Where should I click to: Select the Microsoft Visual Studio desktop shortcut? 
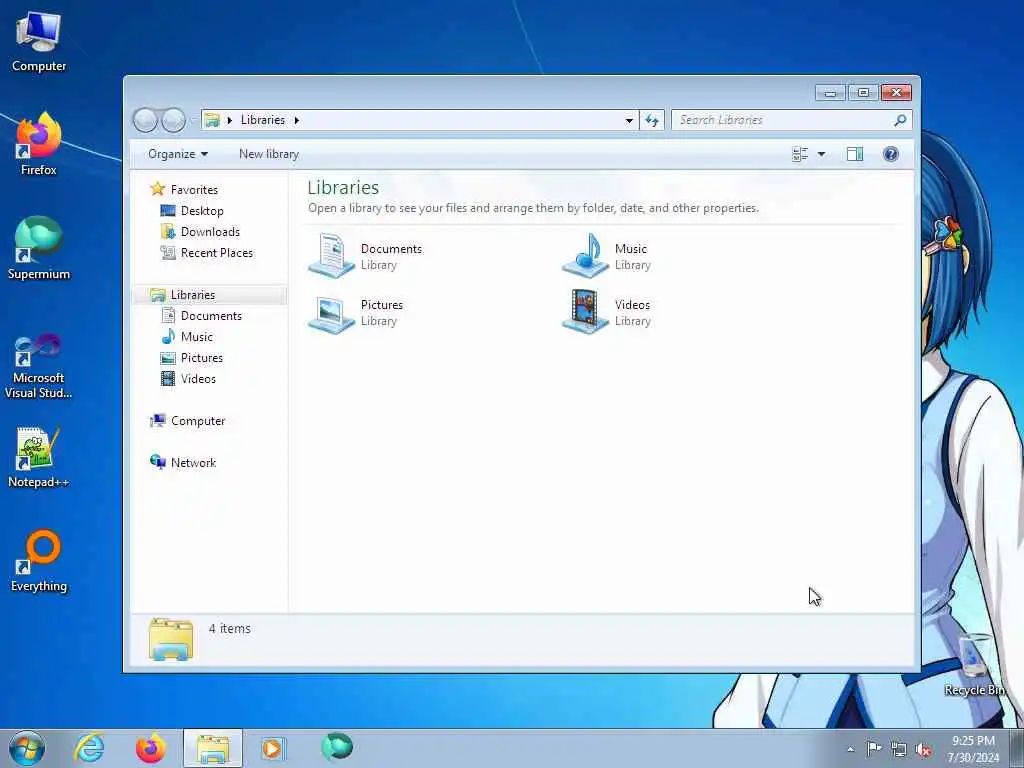point(39,366)
